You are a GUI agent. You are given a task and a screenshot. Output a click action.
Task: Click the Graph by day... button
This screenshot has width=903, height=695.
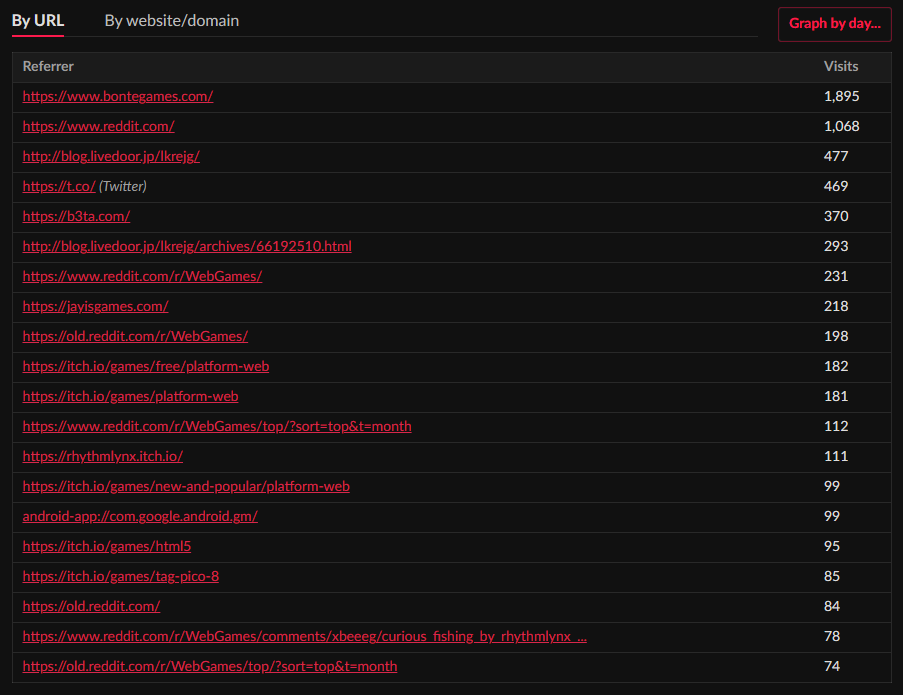[834, 24]
